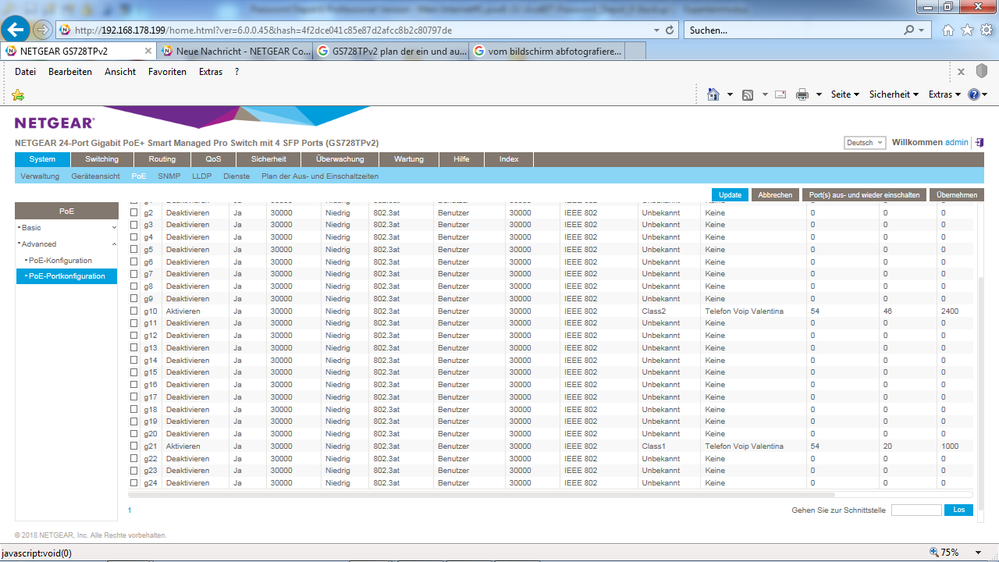The height and width of the screenshot is (562, 999).
Task: Open the Datei menu
Action: coord(25,71)
